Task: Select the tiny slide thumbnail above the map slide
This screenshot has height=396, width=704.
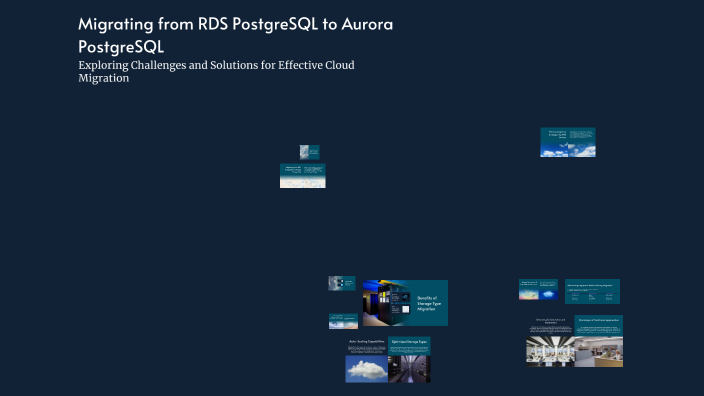Action: point(309,152)
